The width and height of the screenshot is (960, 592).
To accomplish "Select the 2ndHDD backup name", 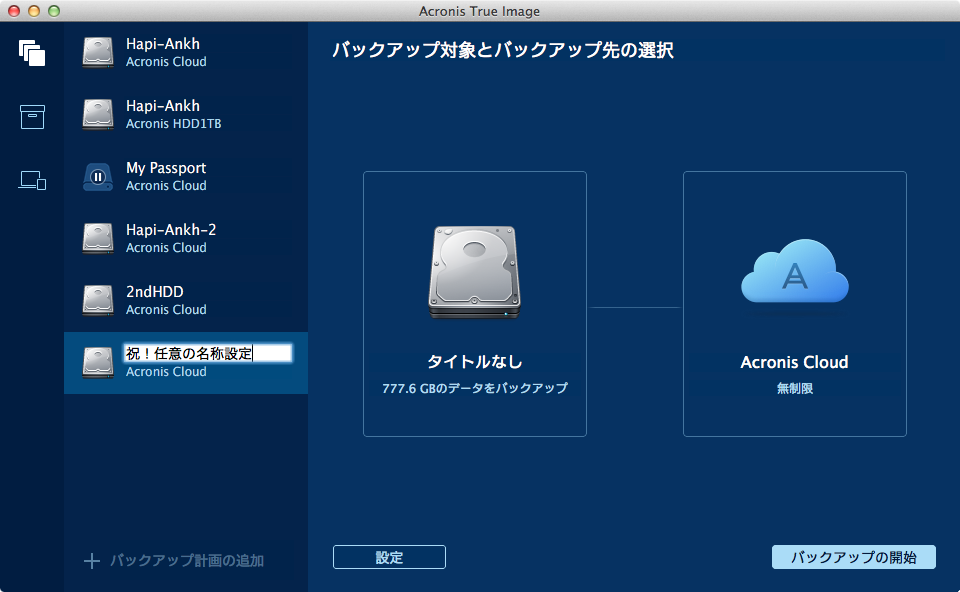I will click(154, 291).
